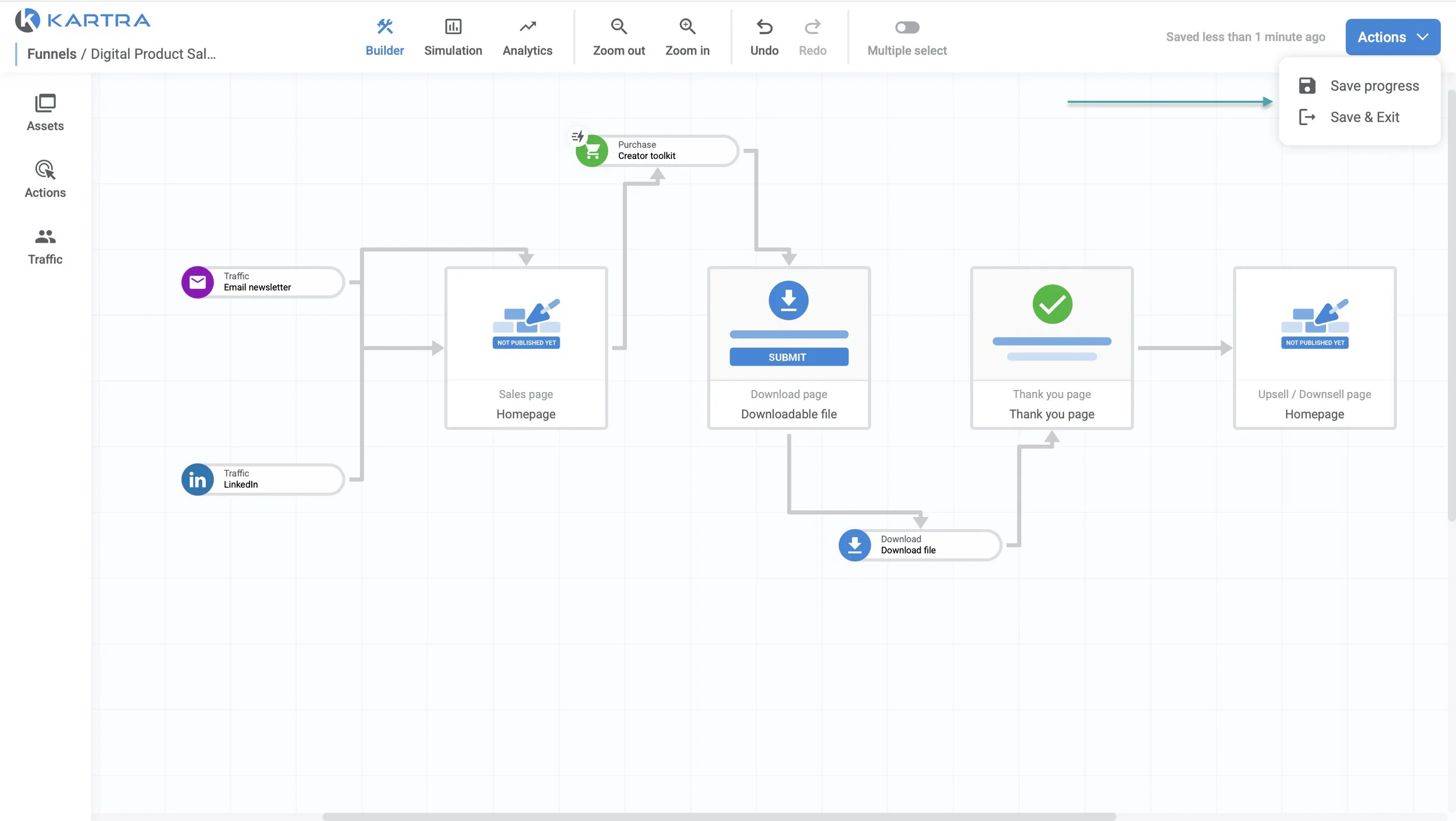Select the Thank you page card

1052,348
